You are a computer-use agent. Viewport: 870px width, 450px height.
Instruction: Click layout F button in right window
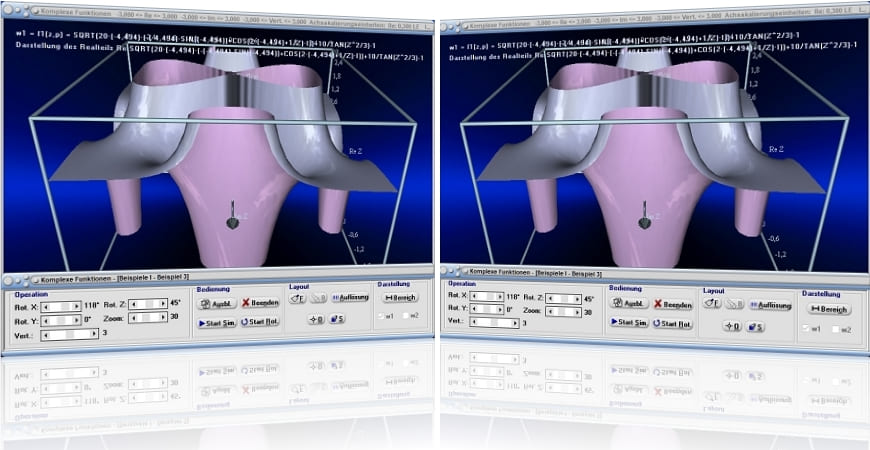713,303
